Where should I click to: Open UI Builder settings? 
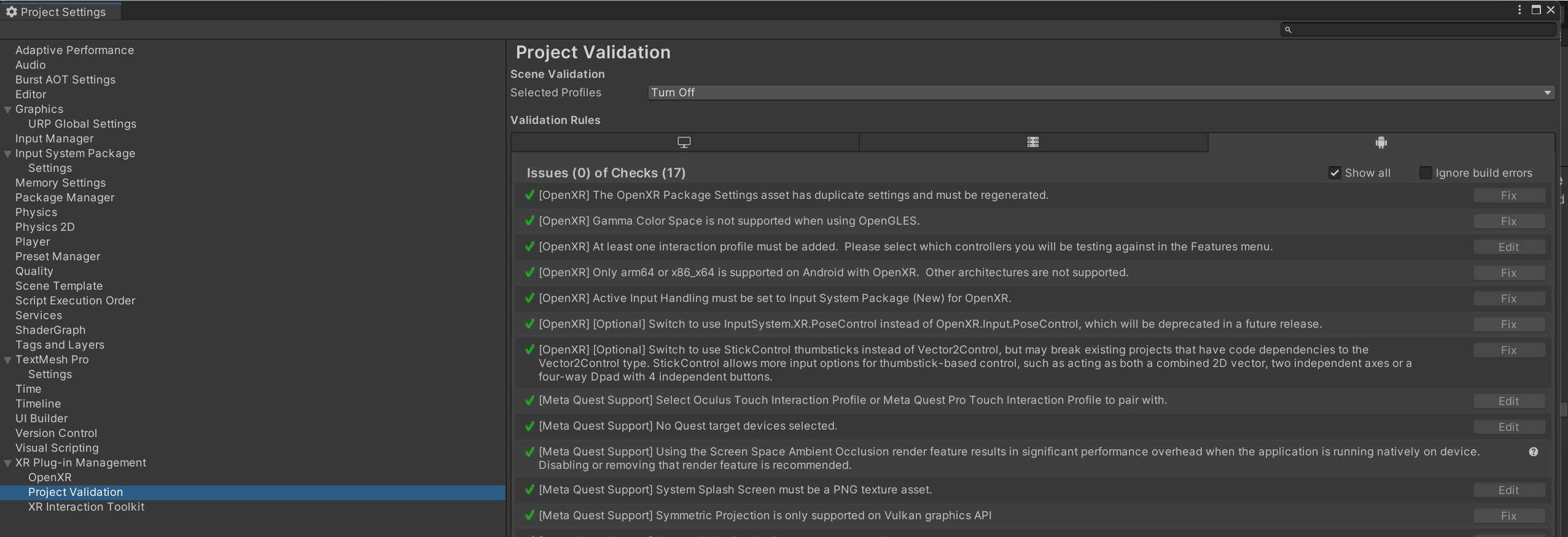41,419
